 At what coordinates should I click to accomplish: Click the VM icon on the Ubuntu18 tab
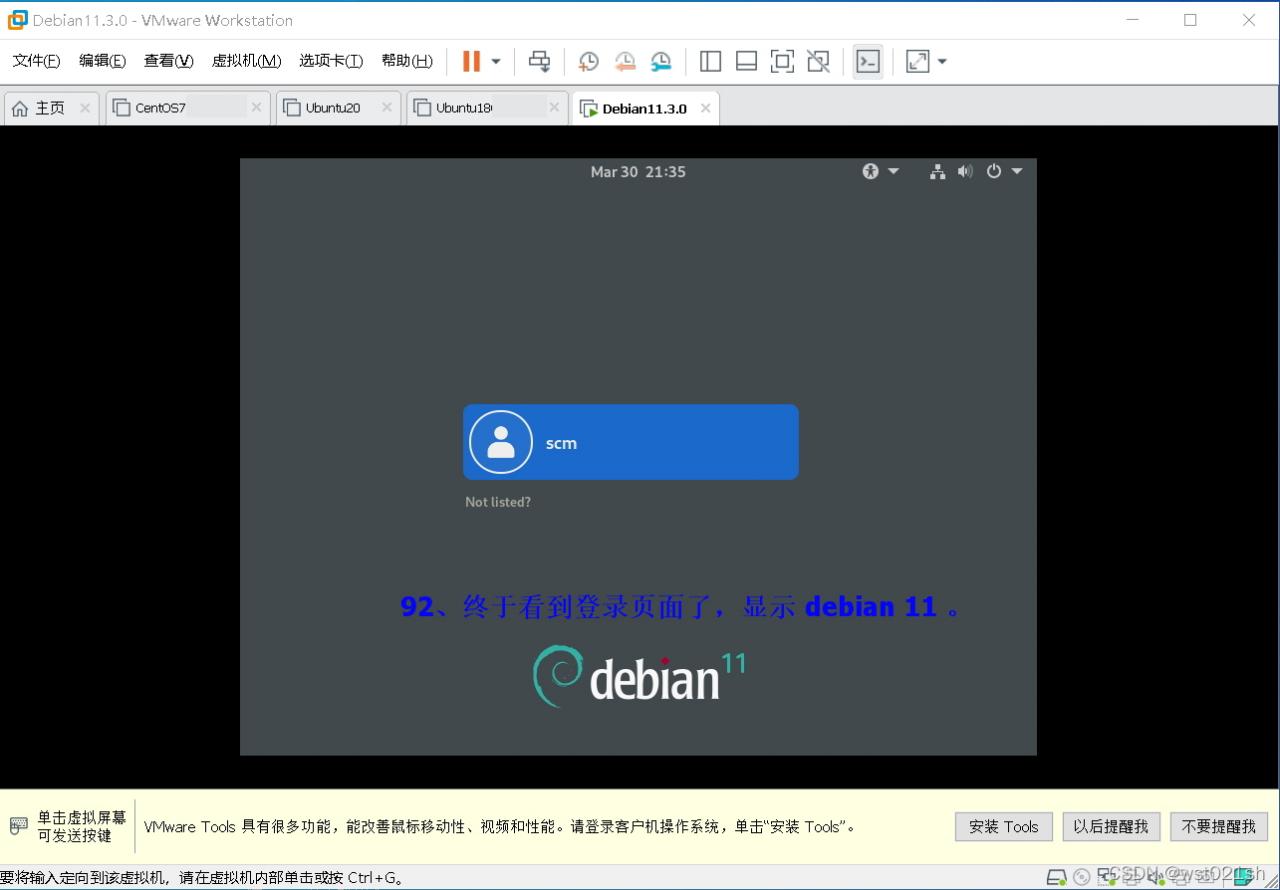(x=422, y=108)
